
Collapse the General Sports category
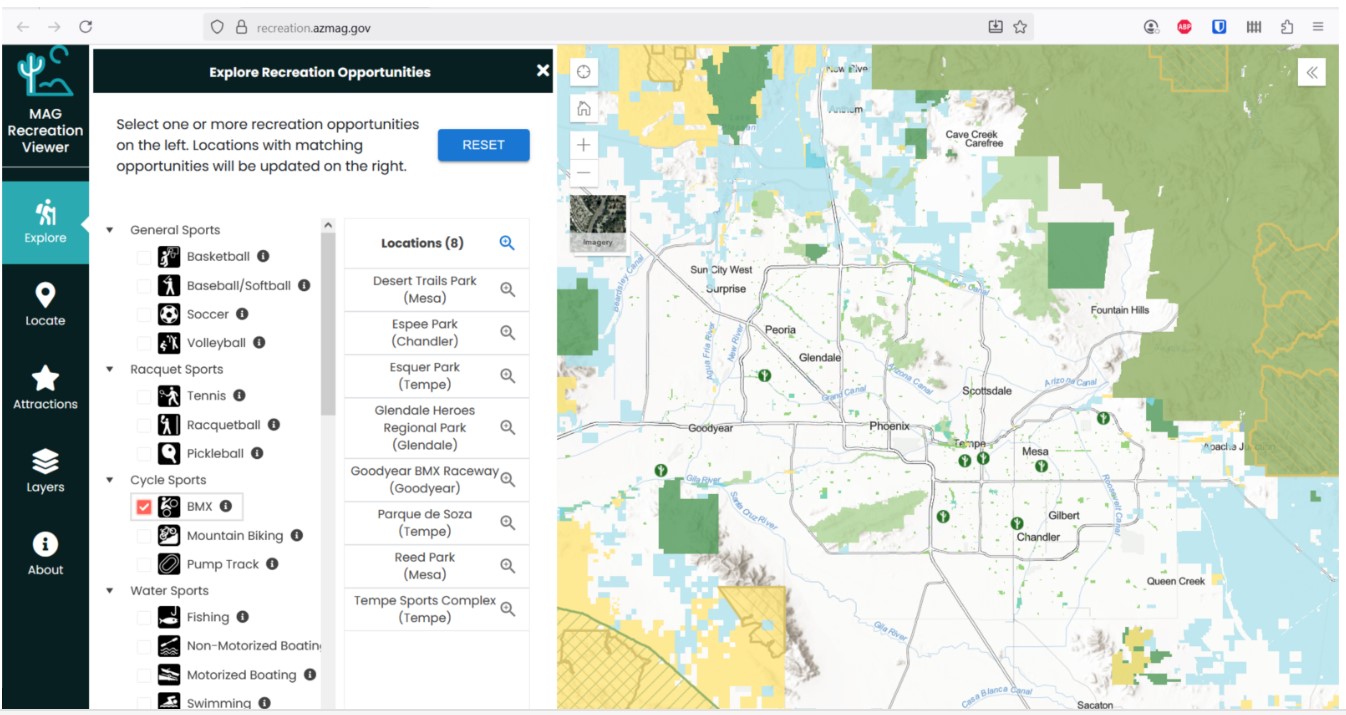click(x=110, y=230)
